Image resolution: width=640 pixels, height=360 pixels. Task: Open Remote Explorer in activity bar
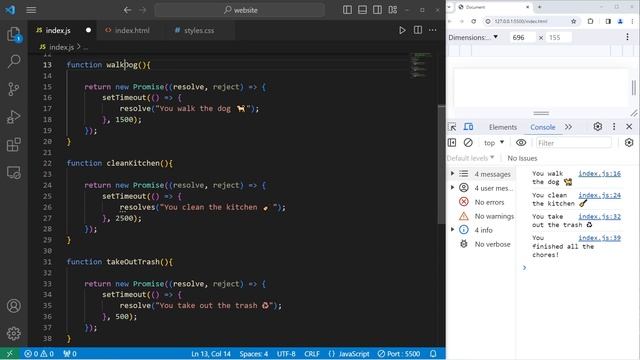14,172
